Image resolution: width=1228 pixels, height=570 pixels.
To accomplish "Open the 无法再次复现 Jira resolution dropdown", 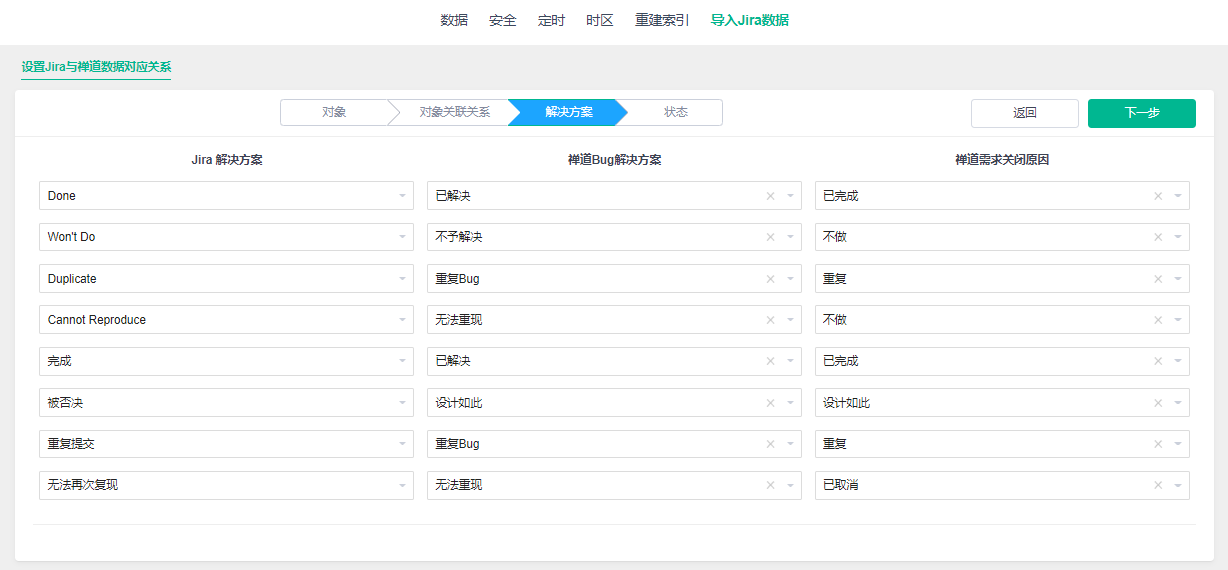I will point(226,485).
